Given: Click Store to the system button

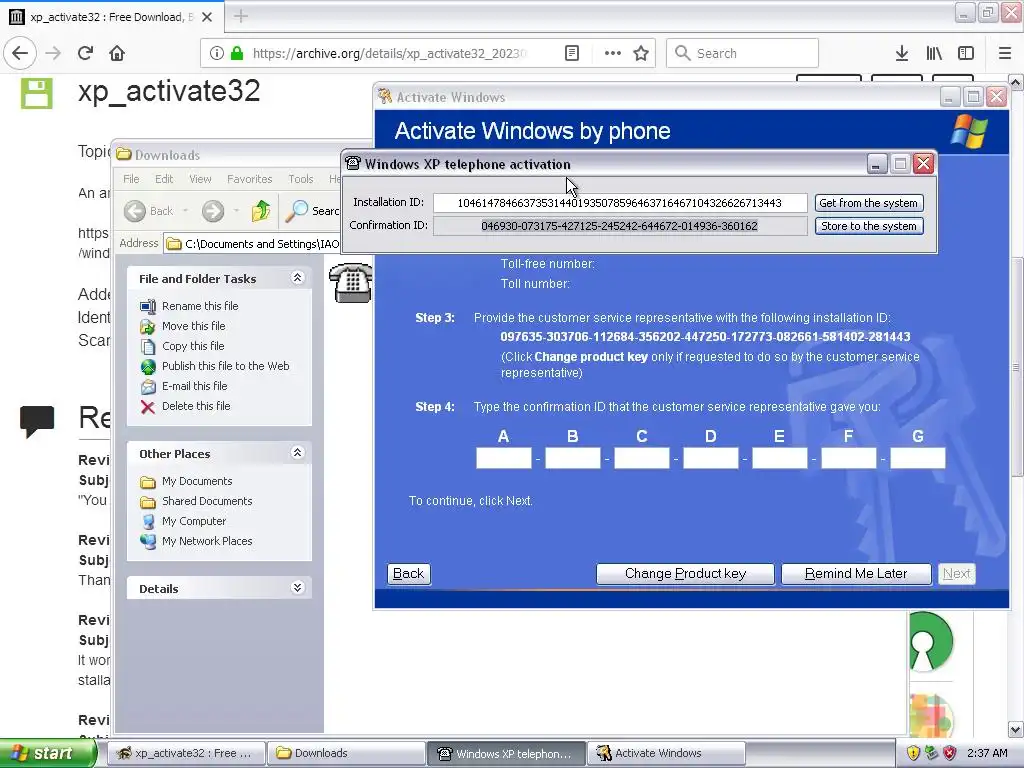Looking at the screenshot, I should coord(869,226).
